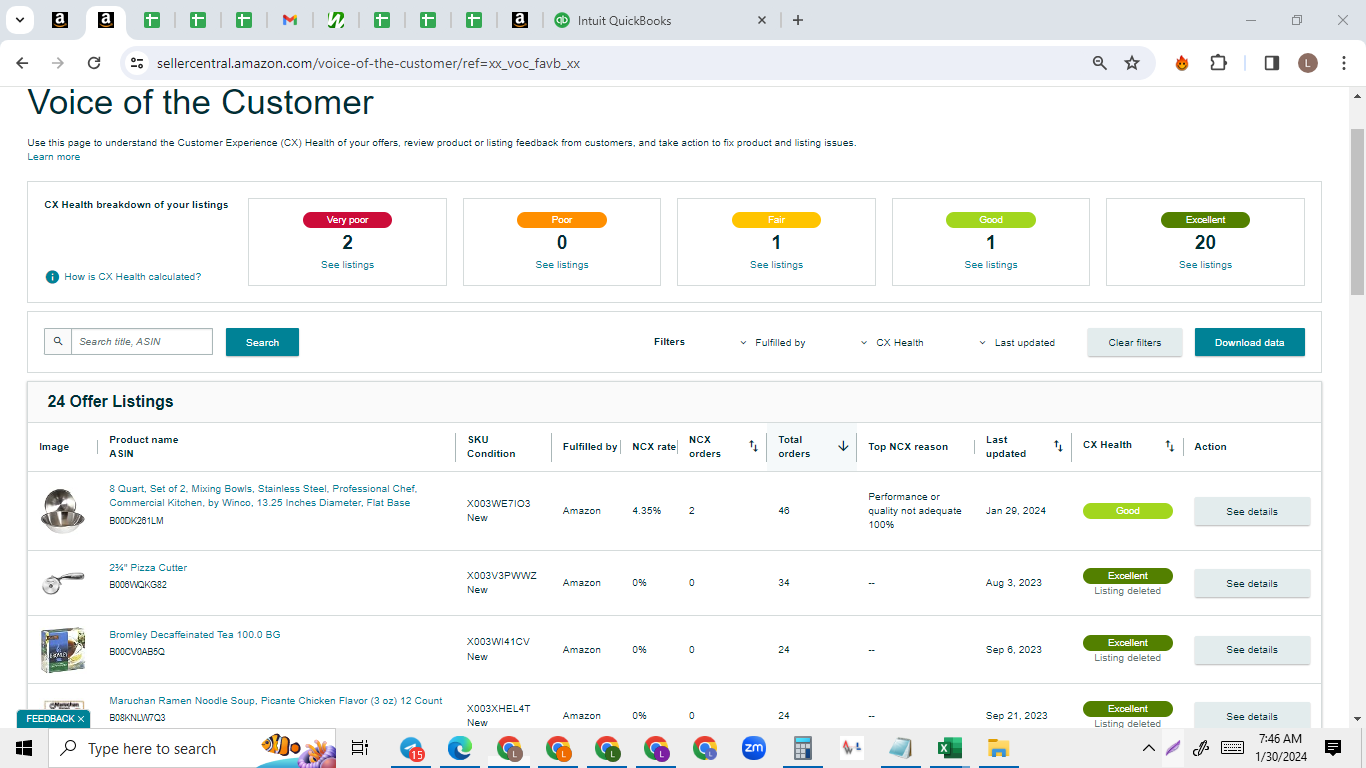Click the magnifier icon in search box
Image resolution: width=1366 pixels, height=768 pixels.
58,342
